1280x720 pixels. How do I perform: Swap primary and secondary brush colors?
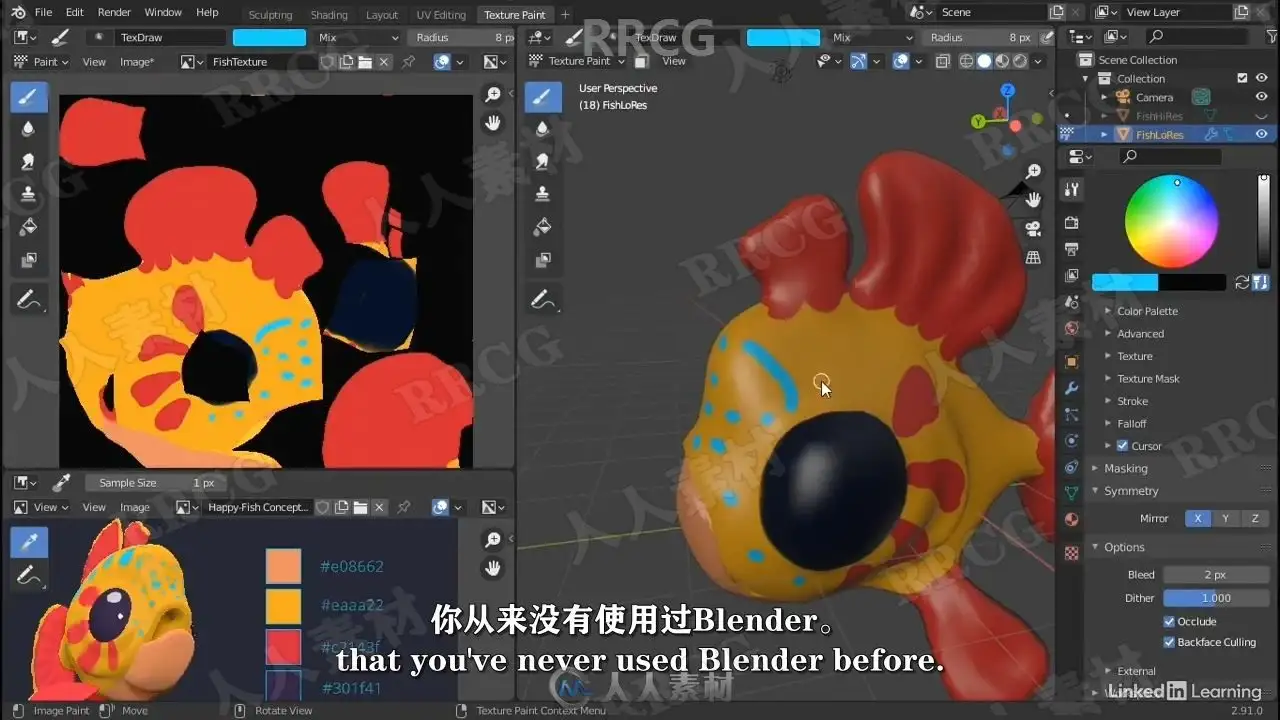click(1242, 283)
